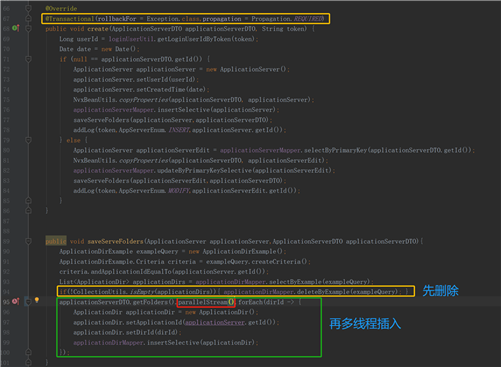Click updateByPrimaryKeySelective call on line 82

(x=244, y=171)
